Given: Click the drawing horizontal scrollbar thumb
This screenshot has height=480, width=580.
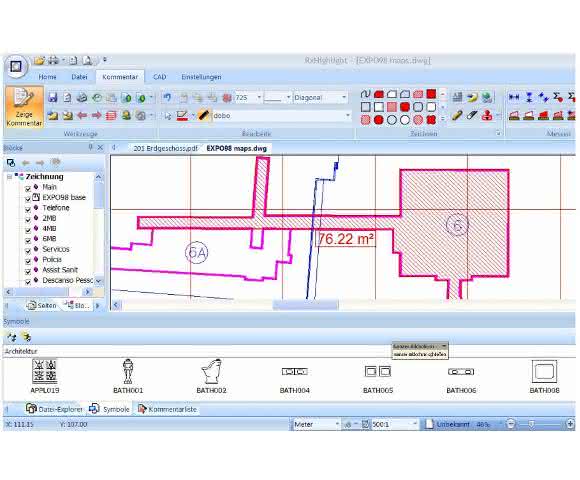Looking at the screenshot, I should [x=306, y=305].
